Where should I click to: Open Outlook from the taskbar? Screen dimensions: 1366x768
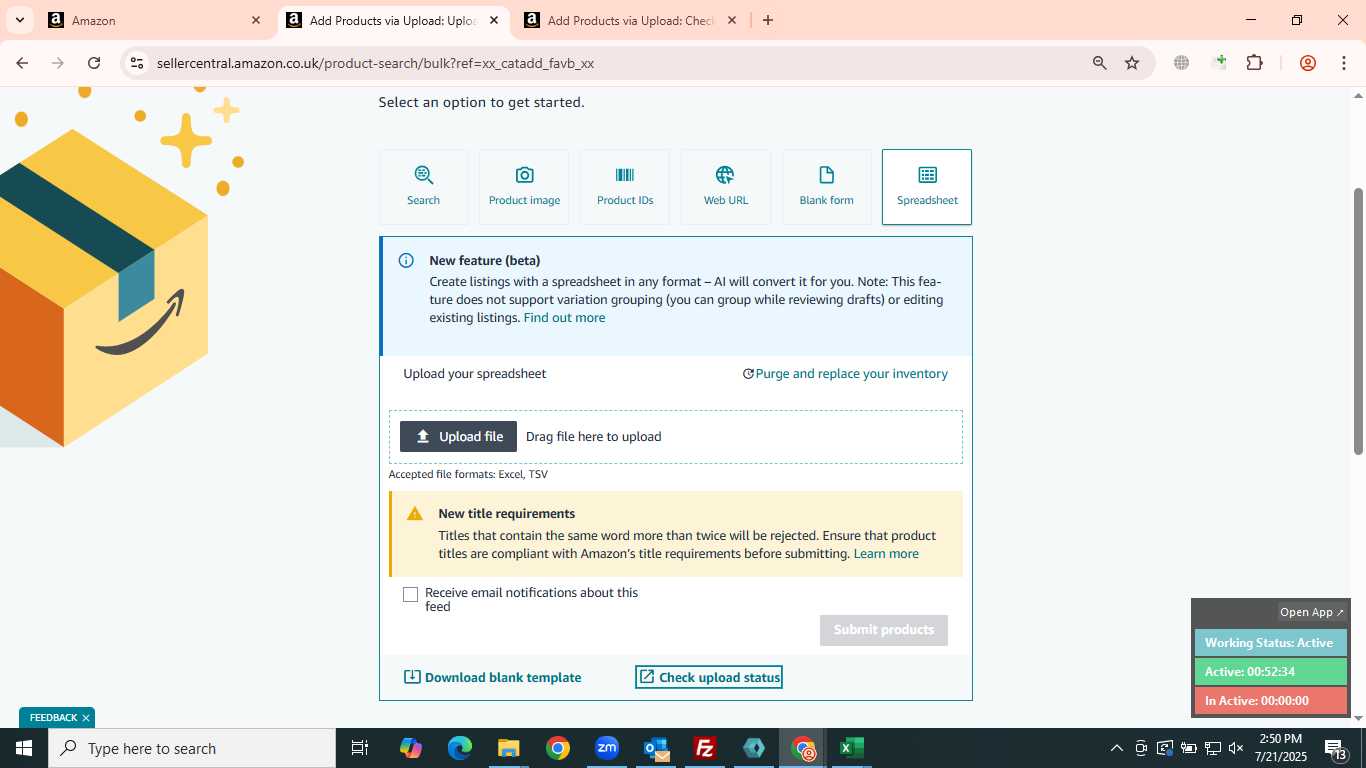coord(656,748)
